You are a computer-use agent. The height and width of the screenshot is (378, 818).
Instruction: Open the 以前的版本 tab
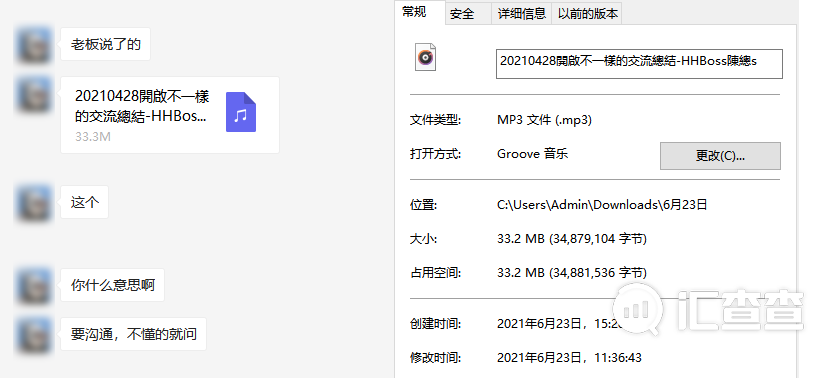[x=587, y=14]
